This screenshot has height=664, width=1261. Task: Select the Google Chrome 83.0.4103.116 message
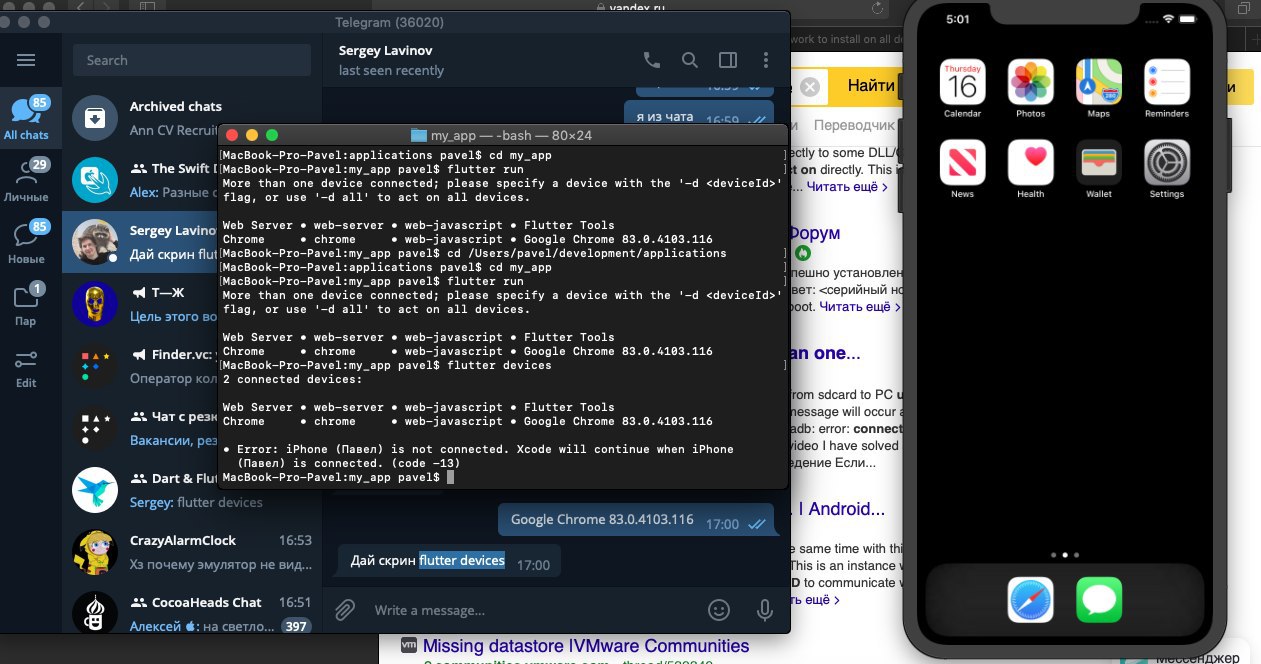pos(636,520)
